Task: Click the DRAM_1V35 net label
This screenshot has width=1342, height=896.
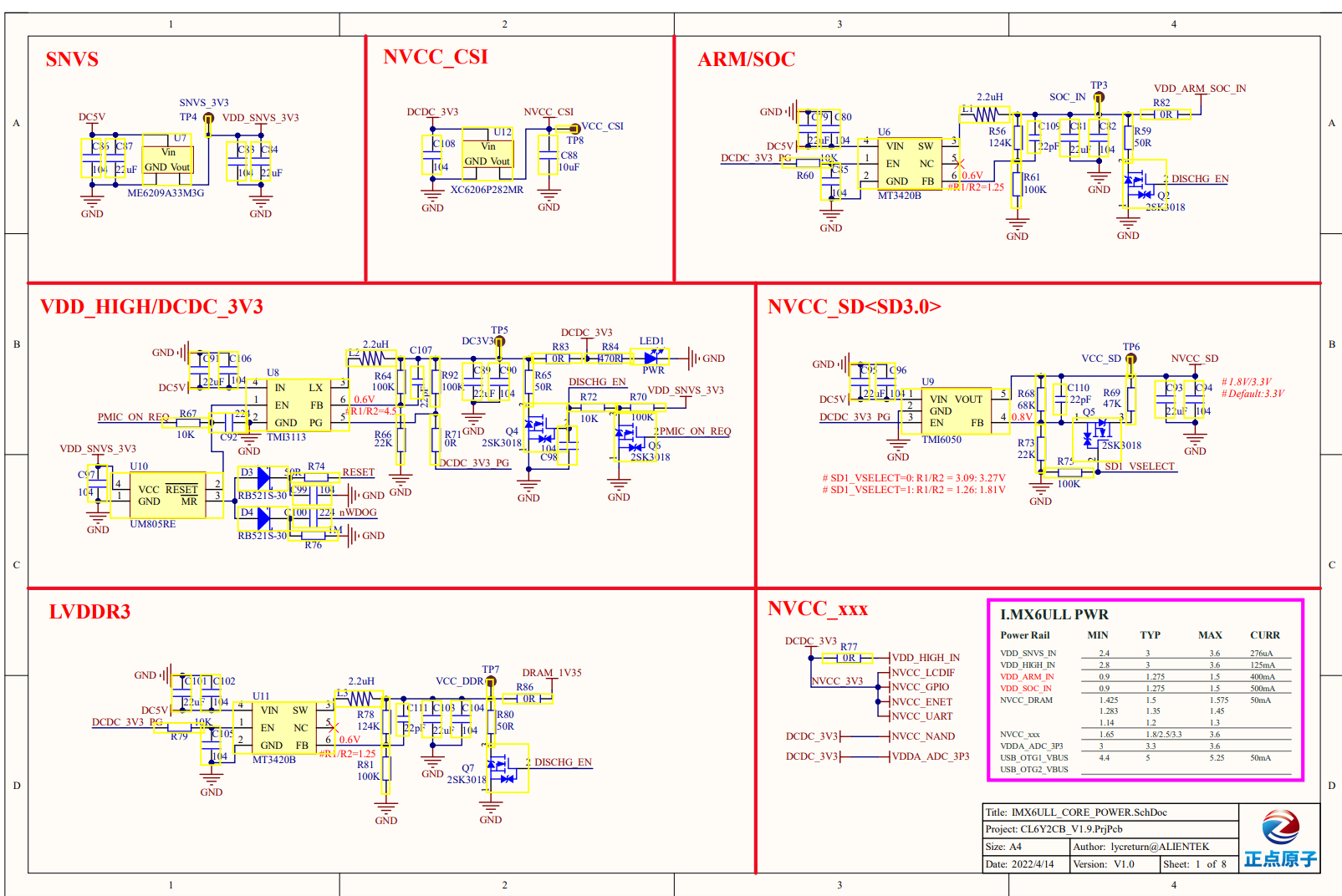Action: click(552, 673)
